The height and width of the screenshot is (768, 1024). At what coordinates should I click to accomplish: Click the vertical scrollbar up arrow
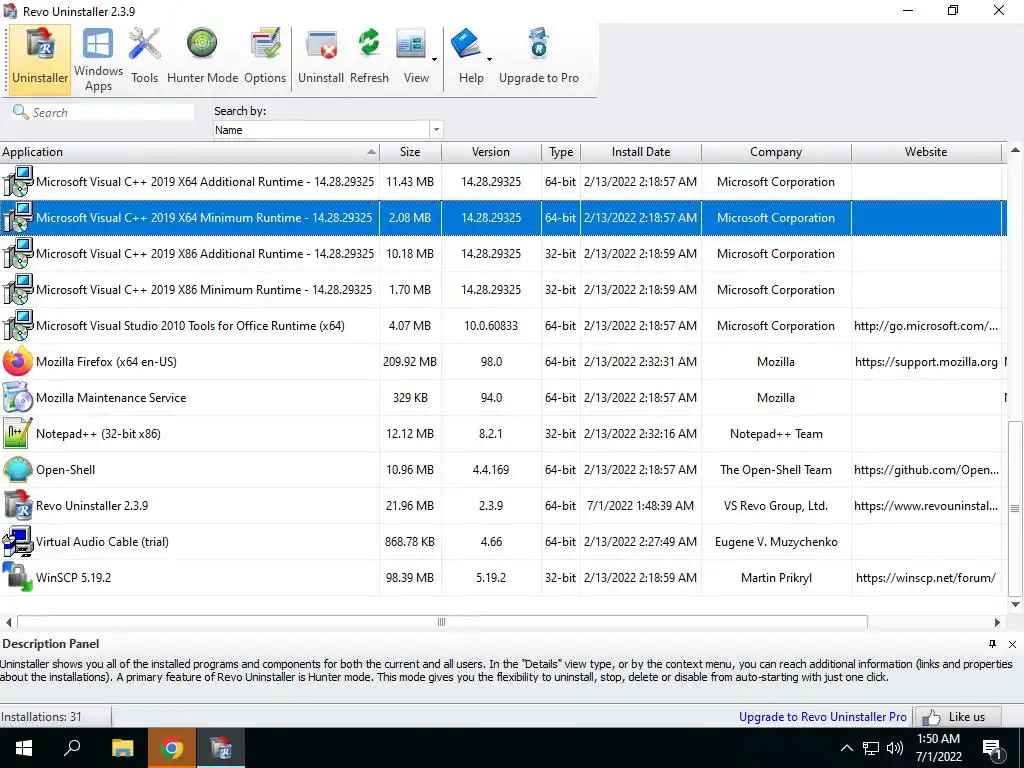(1015, 150)
